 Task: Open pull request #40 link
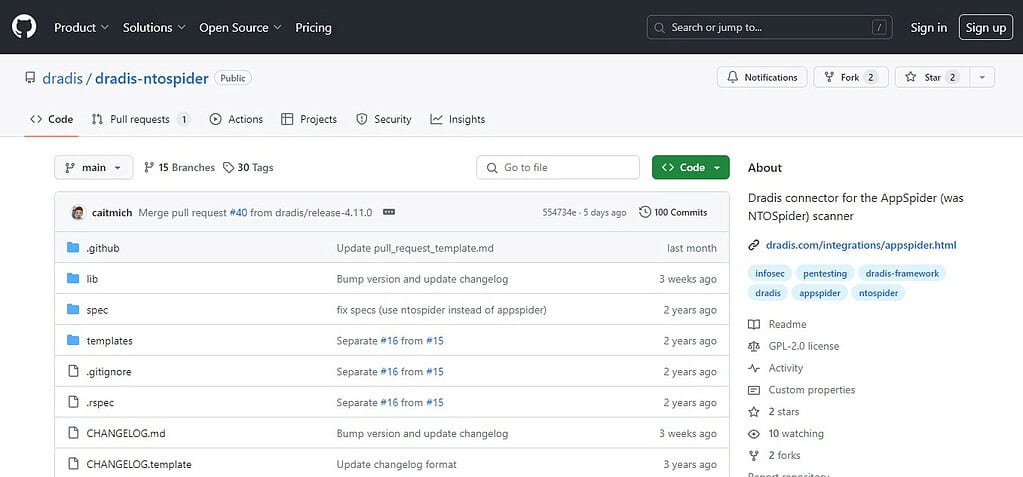[x=238, y=212]
